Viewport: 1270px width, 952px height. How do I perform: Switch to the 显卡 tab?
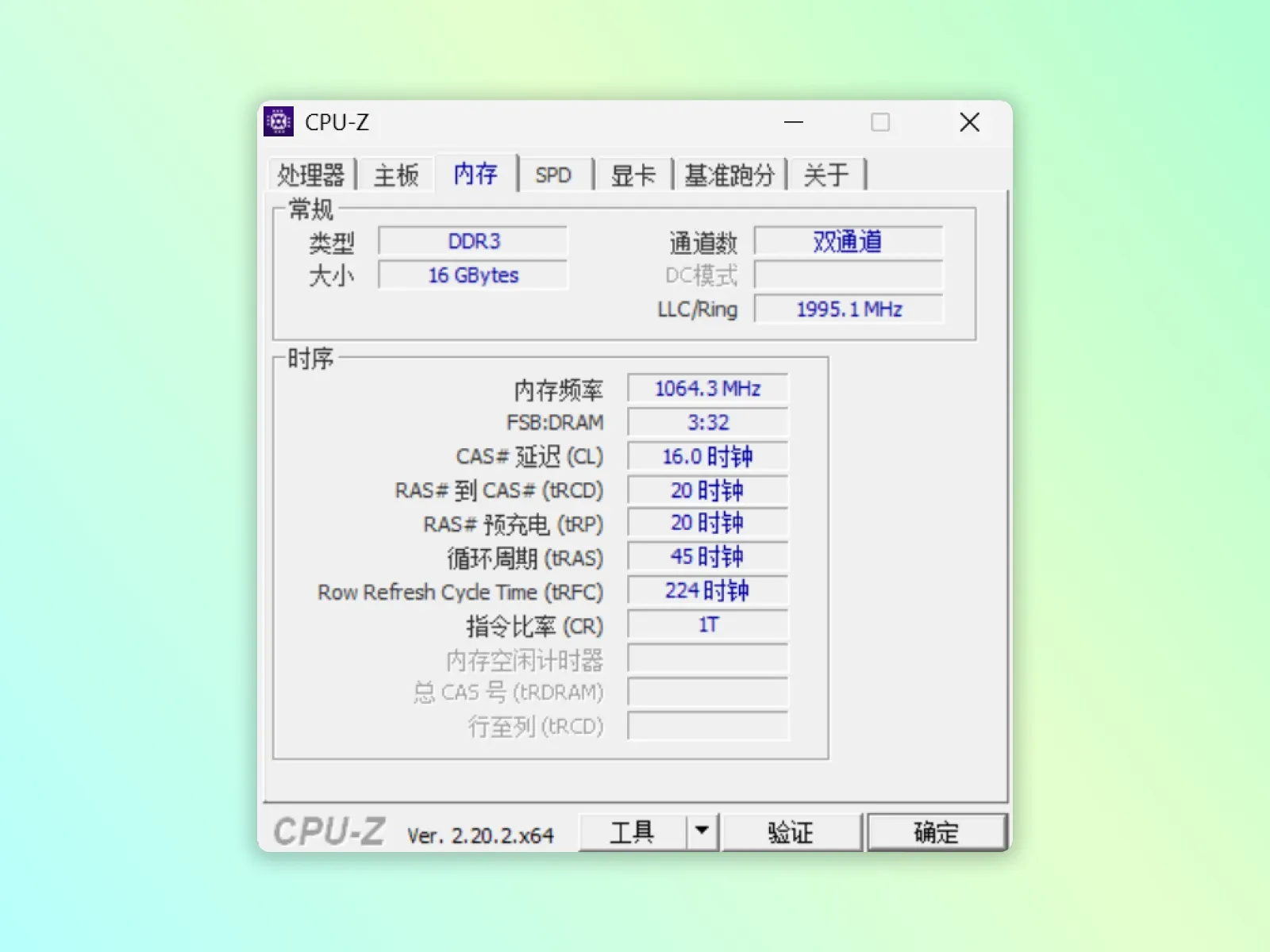click(633, 175)
